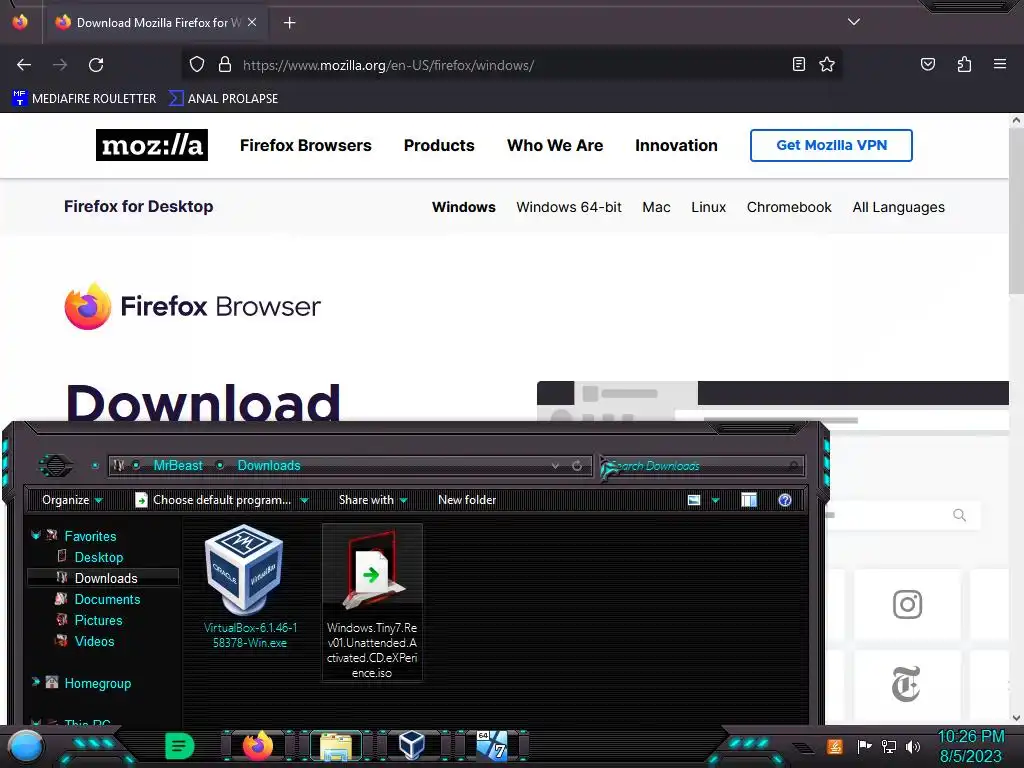Expand list all tabs chevron
Viewport: 1024px width, 768px height.
854,22
